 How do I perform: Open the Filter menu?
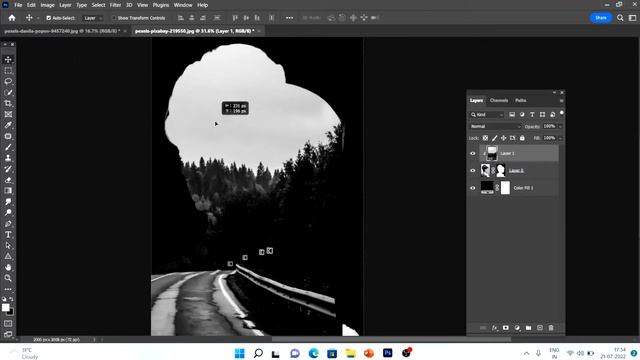pos(115,5)
